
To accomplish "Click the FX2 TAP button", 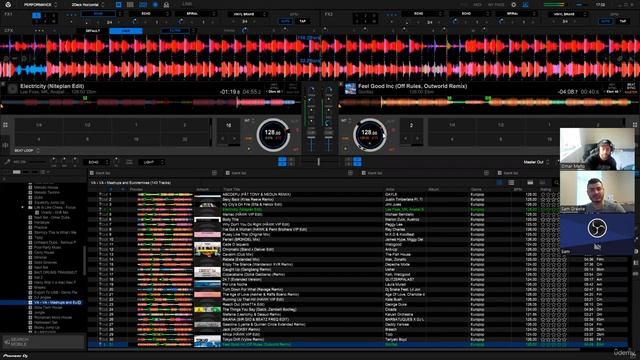I will coord(623,21).
